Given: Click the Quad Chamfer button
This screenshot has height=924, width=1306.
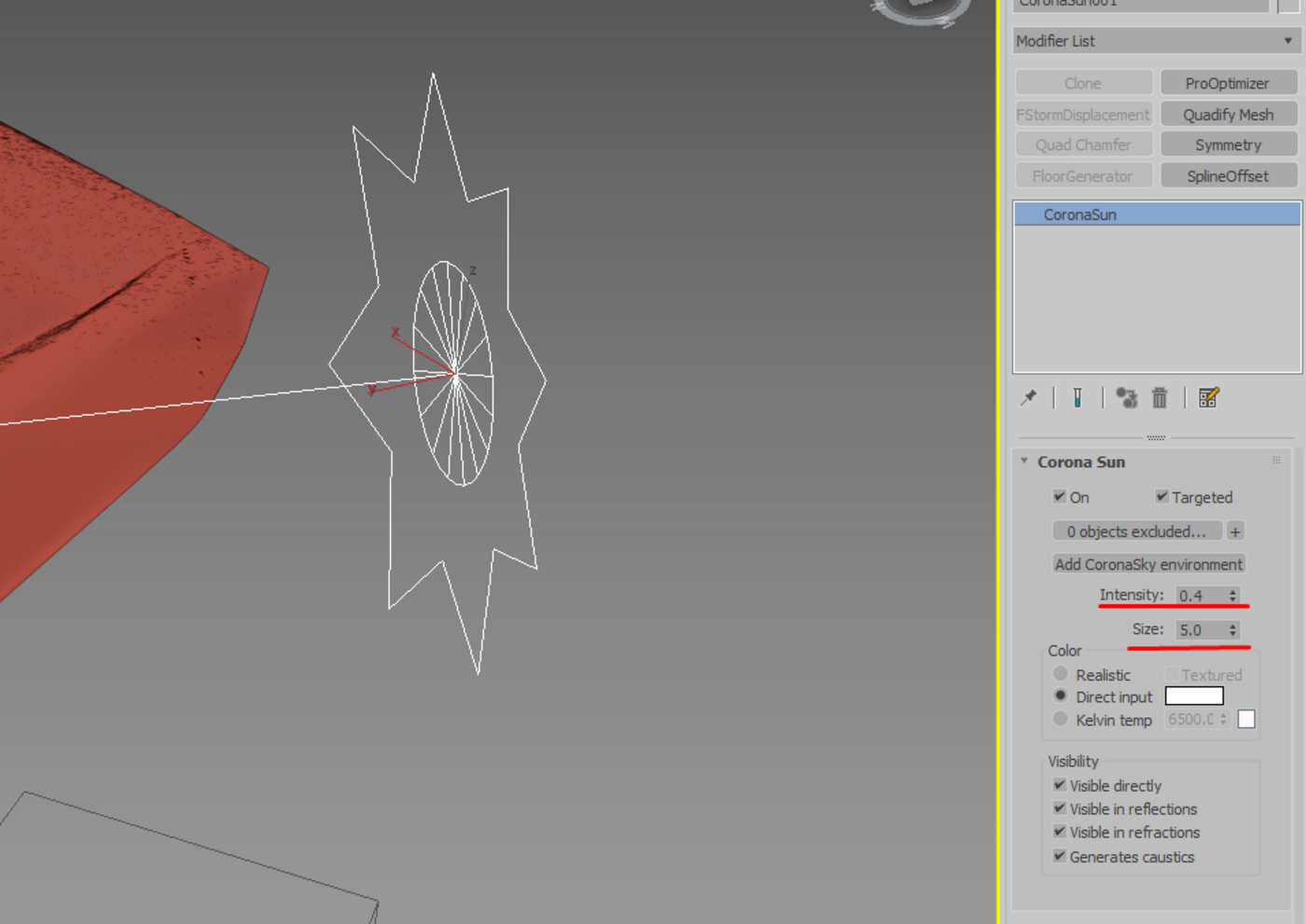Looking at the screenshot, I should click(x=1083, y=145).
